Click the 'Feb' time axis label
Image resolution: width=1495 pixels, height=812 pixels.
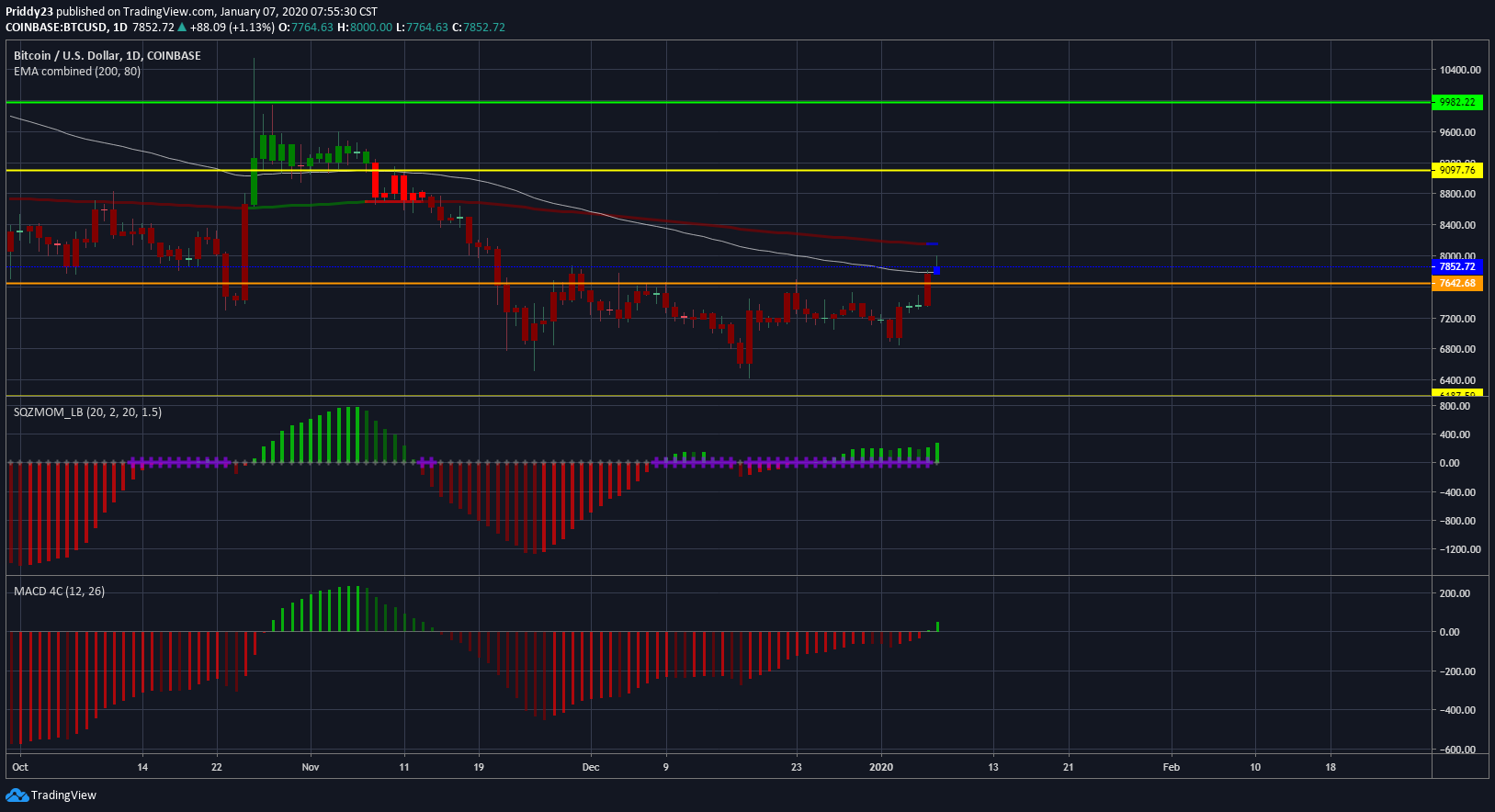[x=1172, y=767]
